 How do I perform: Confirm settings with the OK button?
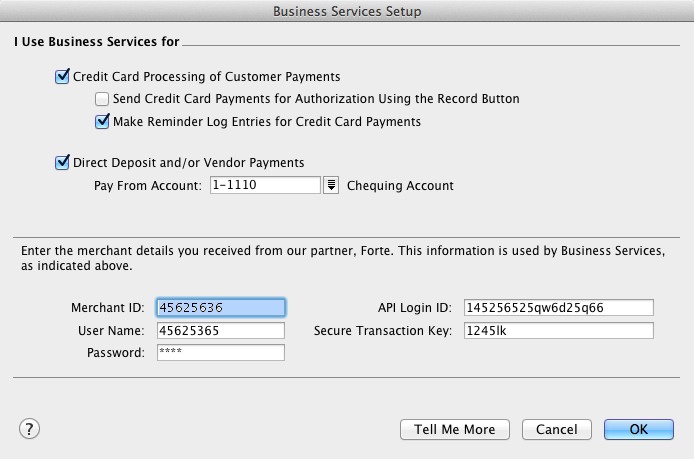(x=639, y=429)
